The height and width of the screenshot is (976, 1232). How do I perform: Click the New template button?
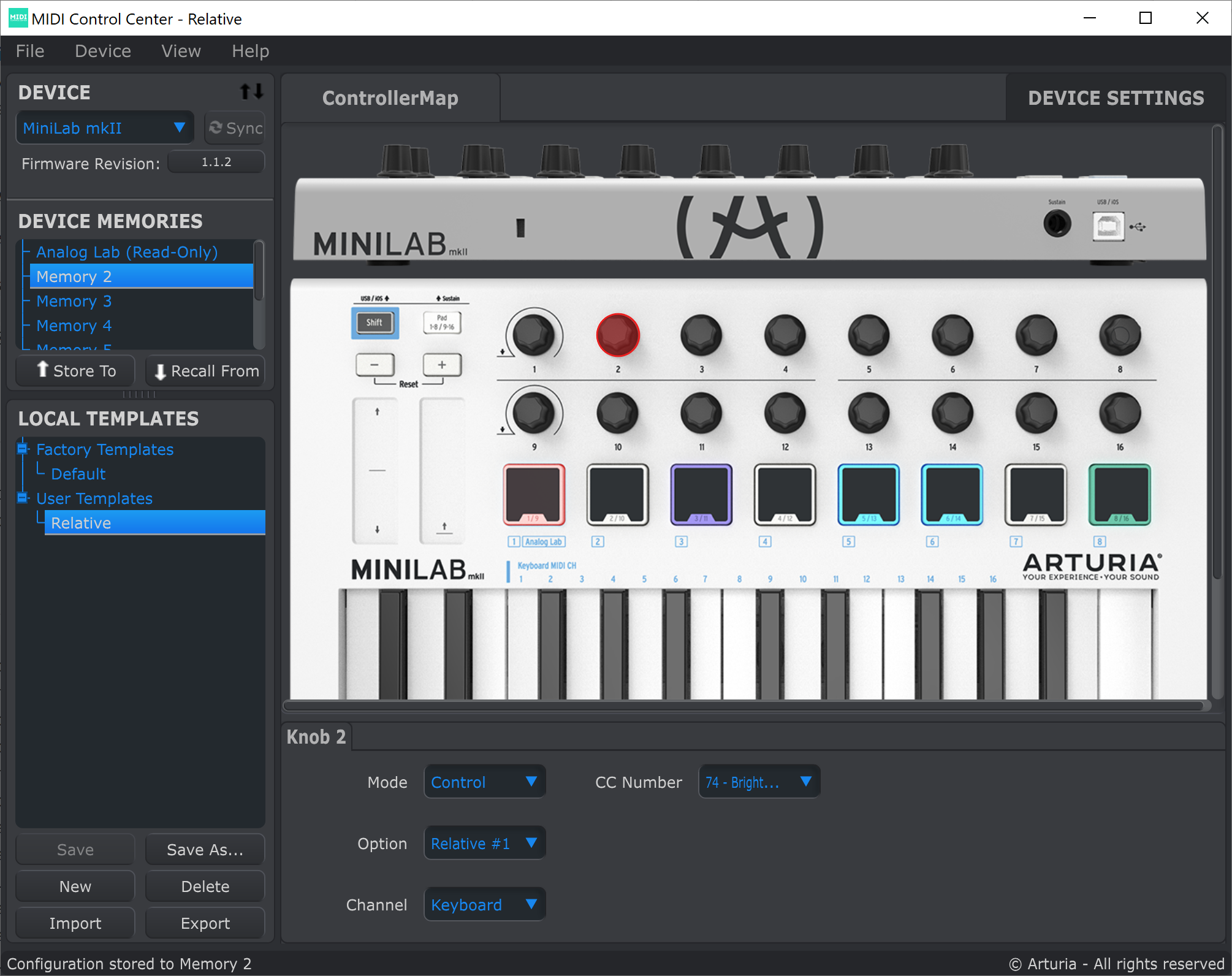(75, 886)
